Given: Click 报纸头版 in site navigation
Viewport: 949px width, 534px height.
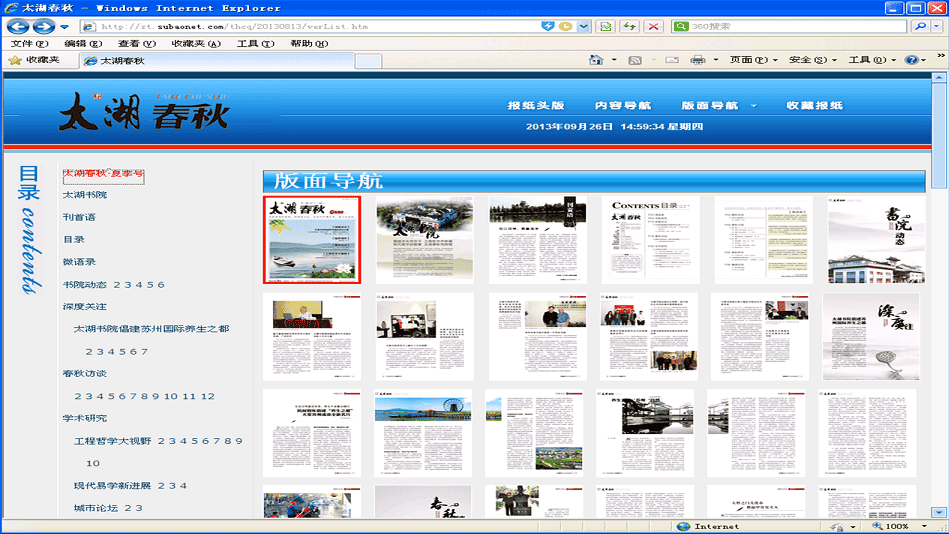Looking at the screenshot, I should (536, 105).
